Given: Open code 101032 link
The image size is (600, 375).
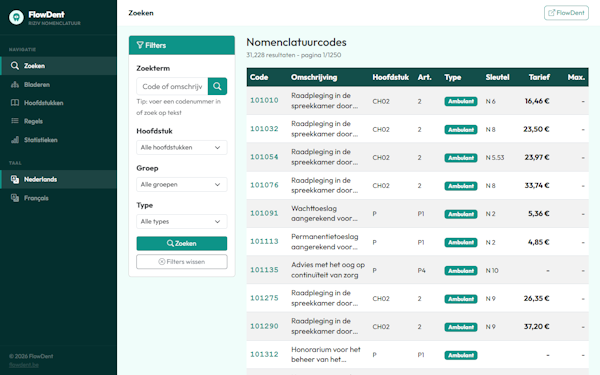Looking at the screenshot, I should (x=264, y=129).
